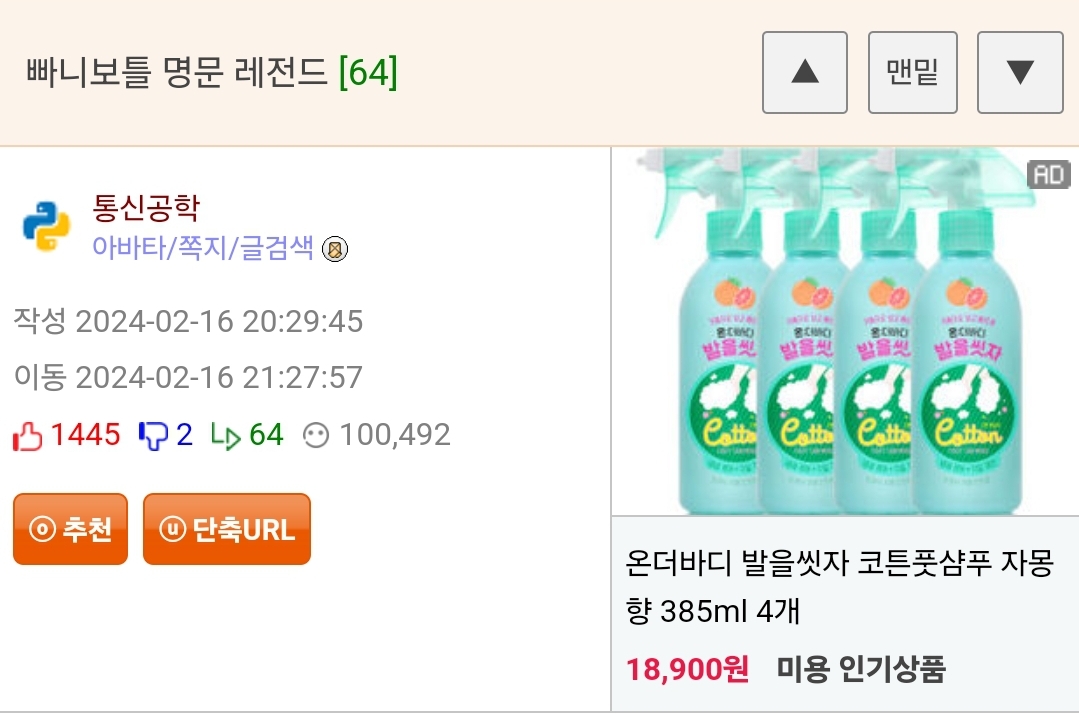
Task: Click the view count face icon
Action: pos(316,435)
